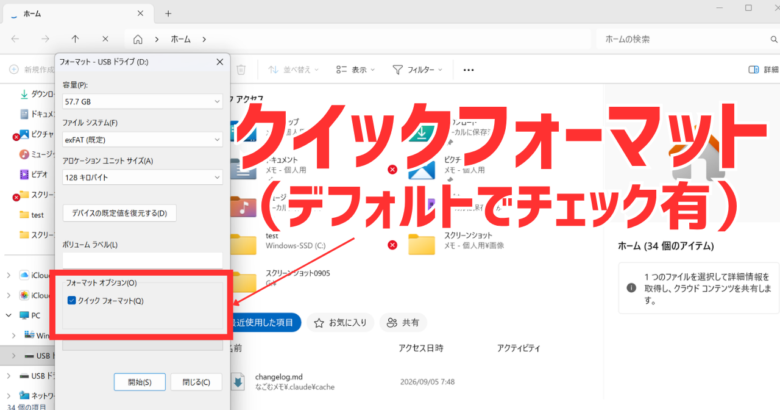780x410 pixels.
Task: Click the search magnifier icon
Action: (x=774, y=39)
